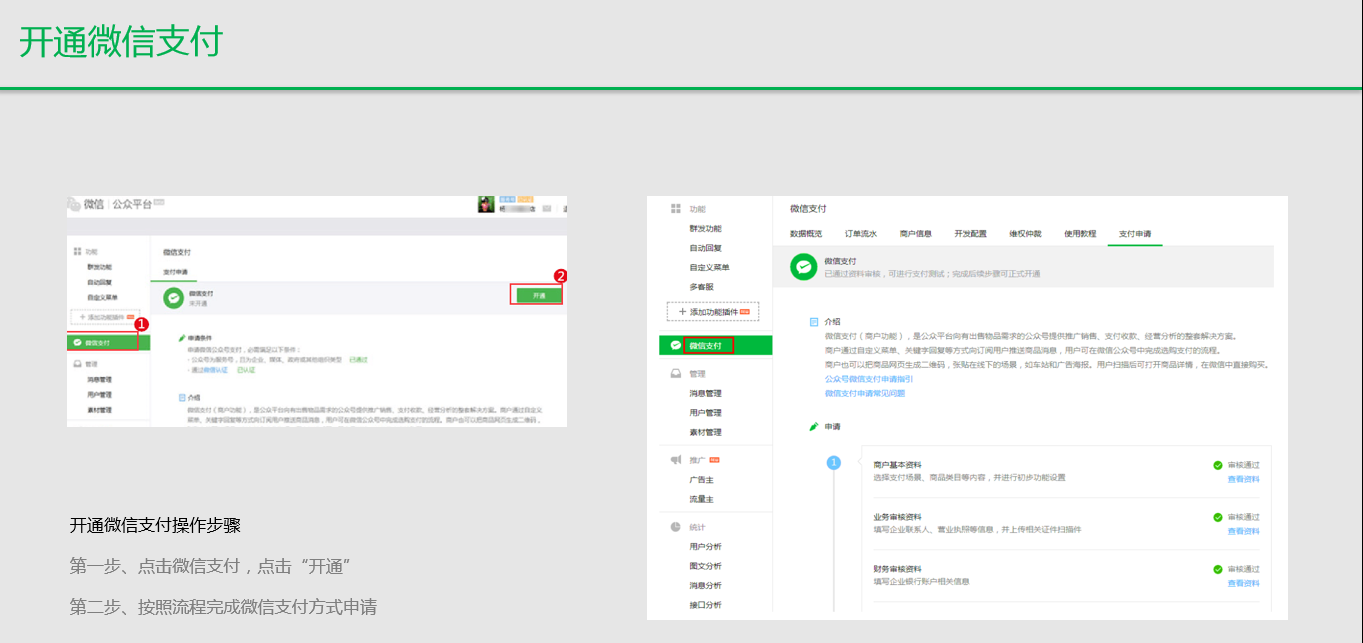Open the 公众号微信支付申请指引 link
This screenshot has width=1363, height=643.
point(869,380)
